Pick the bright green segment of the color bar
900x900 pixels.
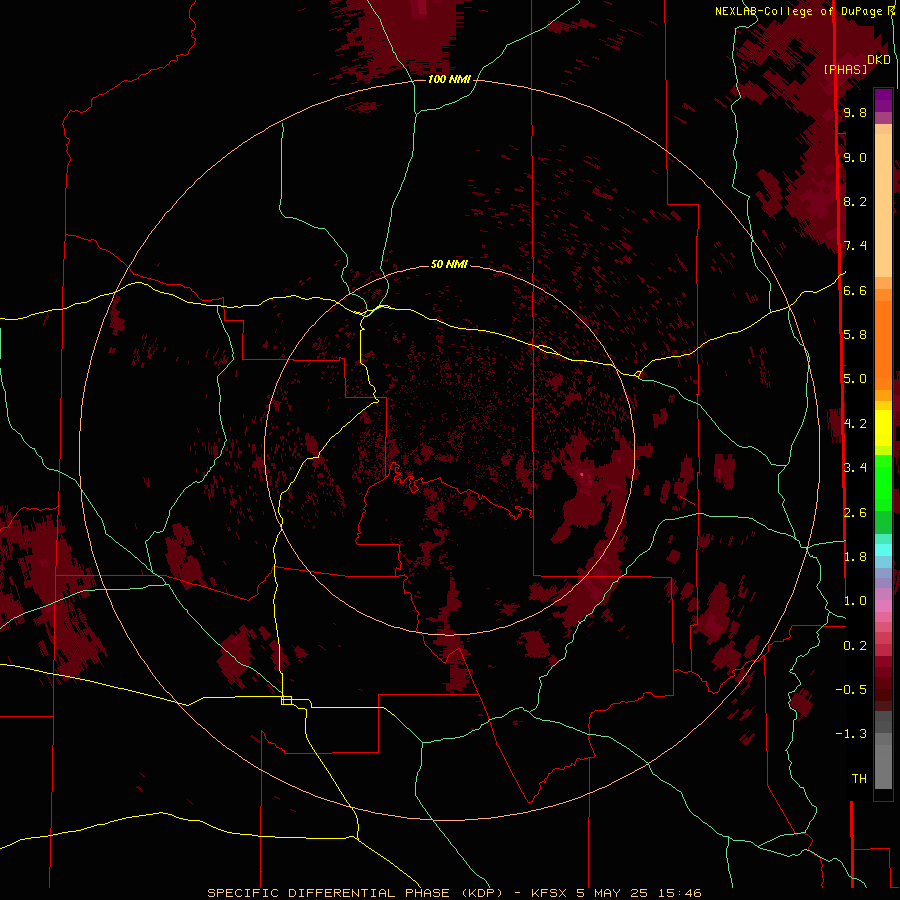[883, 482]
